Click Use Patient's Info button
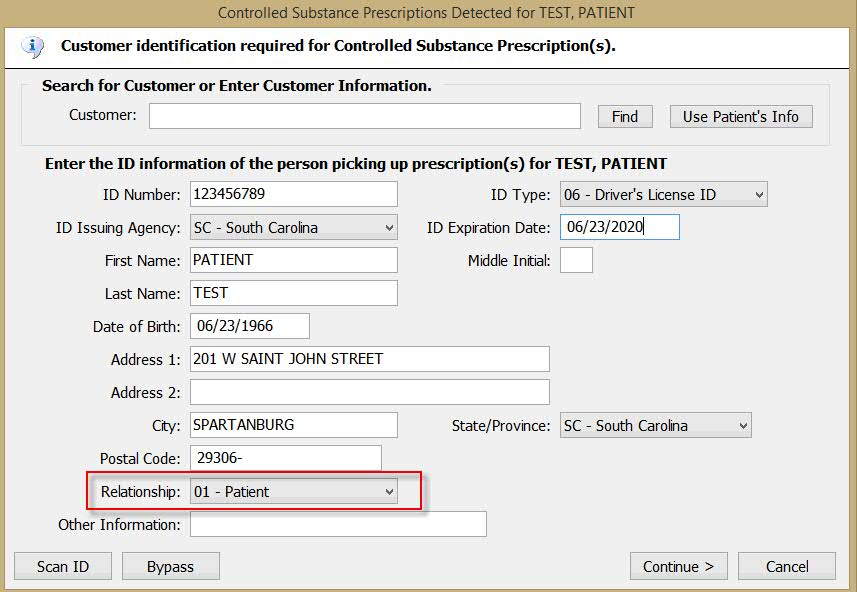Screen dimensions: 857x592 [741, 116]
